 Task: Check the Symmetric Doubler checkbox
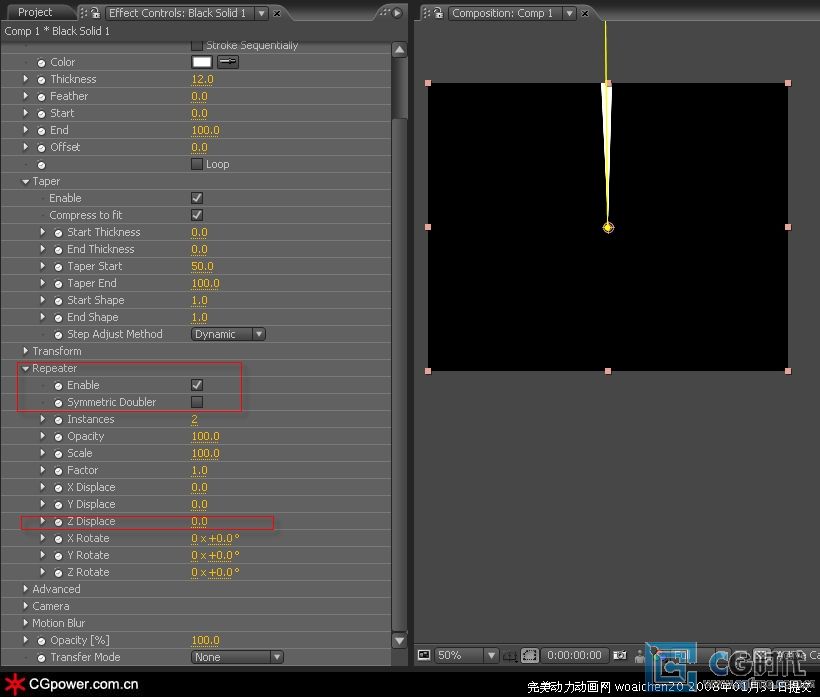point(197,402)
